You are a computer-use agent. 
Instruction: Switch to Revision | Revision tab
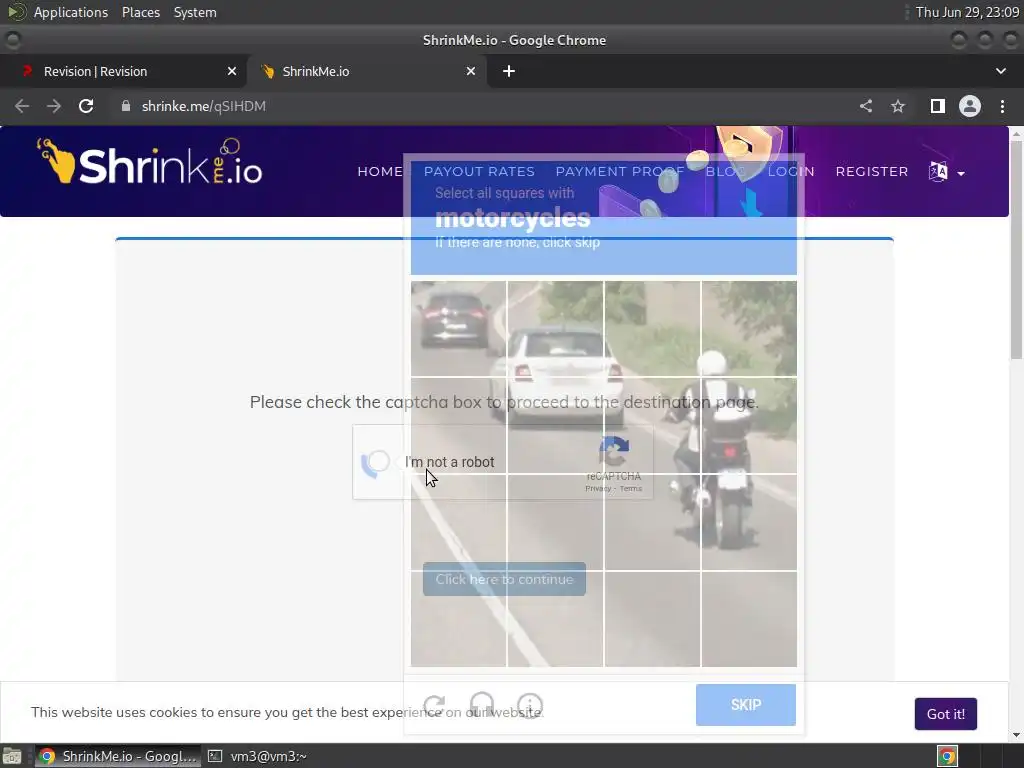tap(123, 71)
